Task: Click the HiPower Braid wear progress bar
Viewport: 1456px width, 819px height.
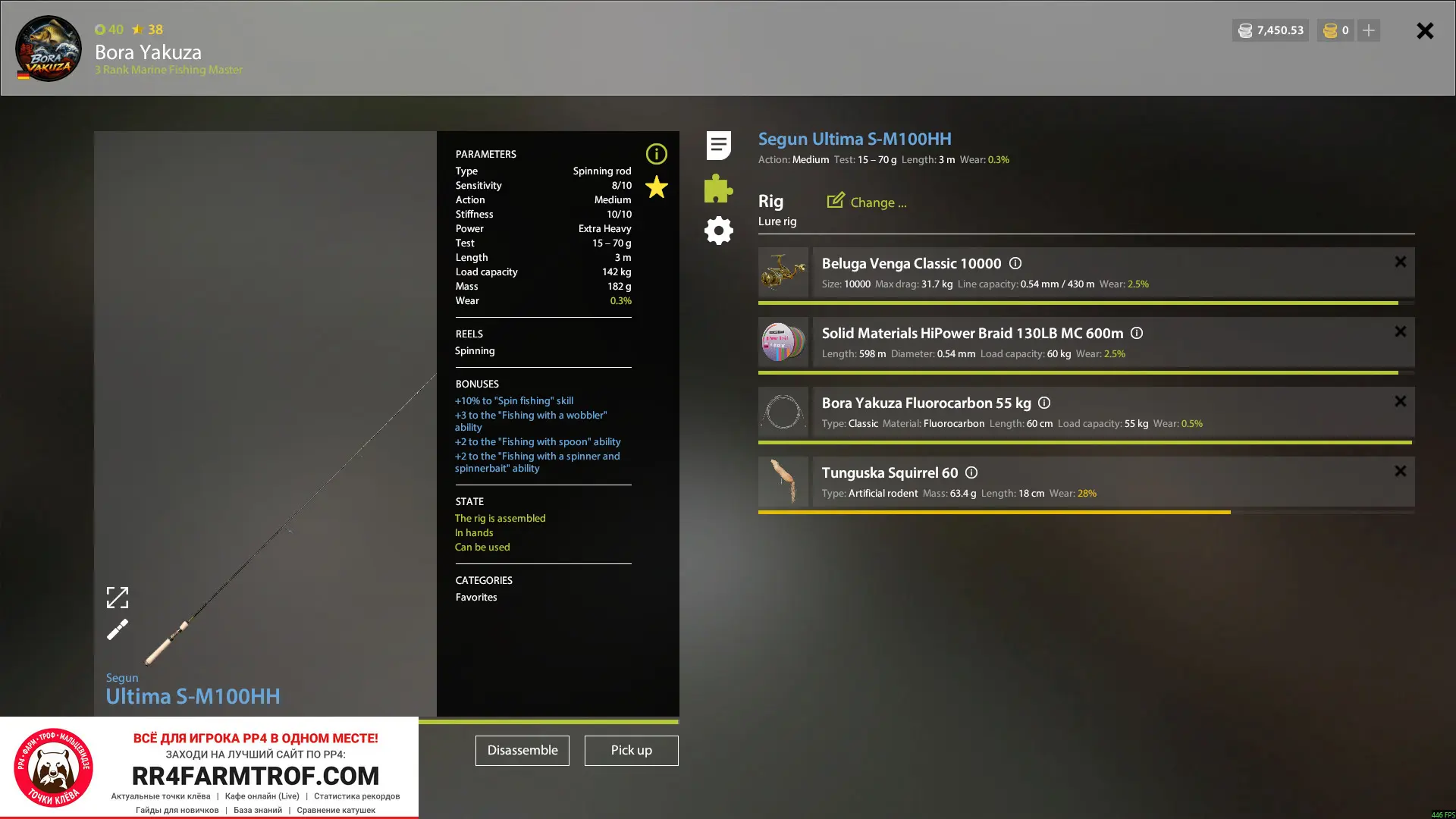Action: click(x=1086, y=372)
